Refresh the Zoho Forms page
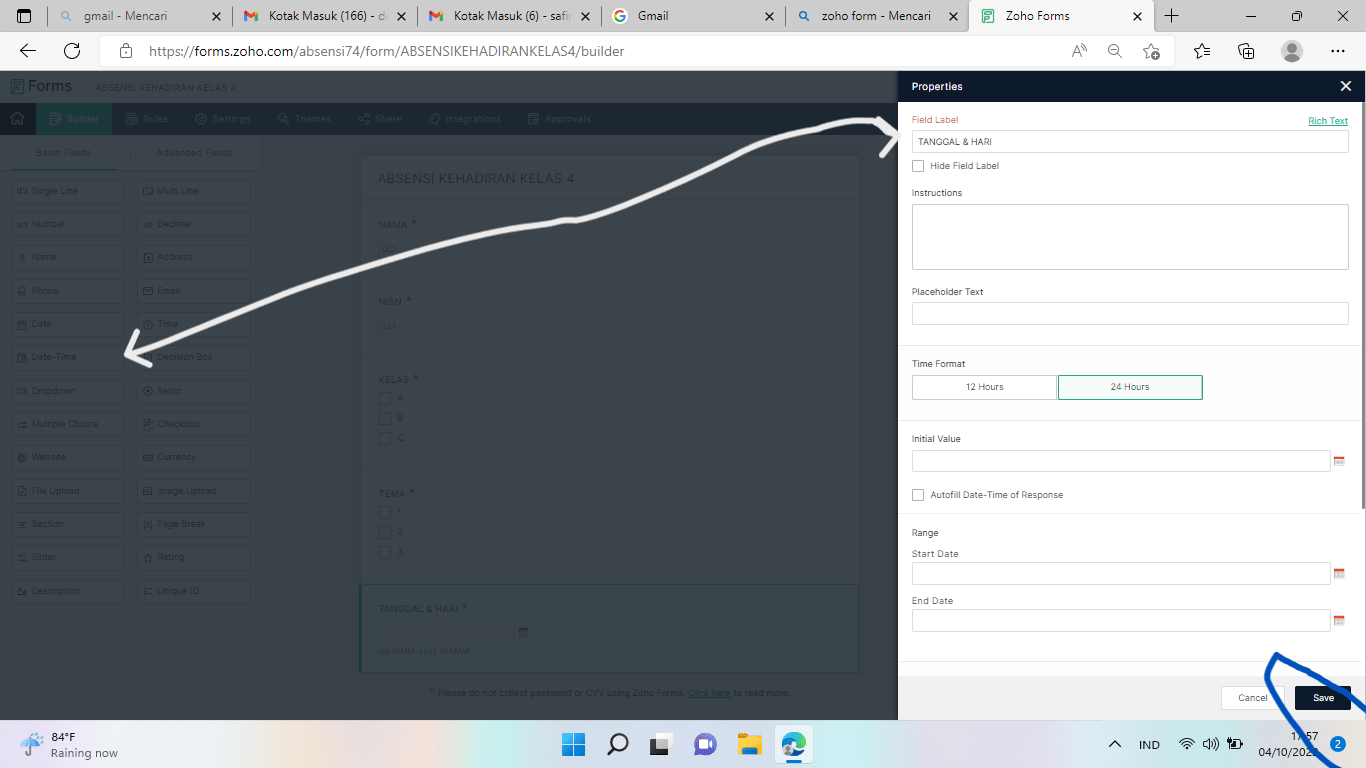Screen dimensions: 1366x768 coord(72,51)
